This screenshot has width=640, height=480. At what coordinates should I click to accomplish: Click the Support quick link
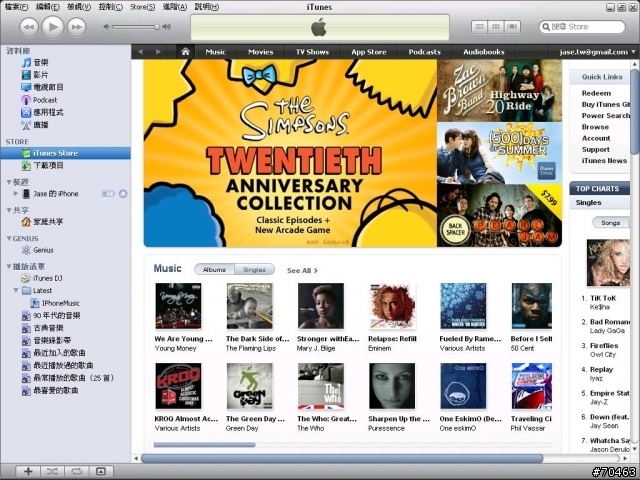point(596,149)
